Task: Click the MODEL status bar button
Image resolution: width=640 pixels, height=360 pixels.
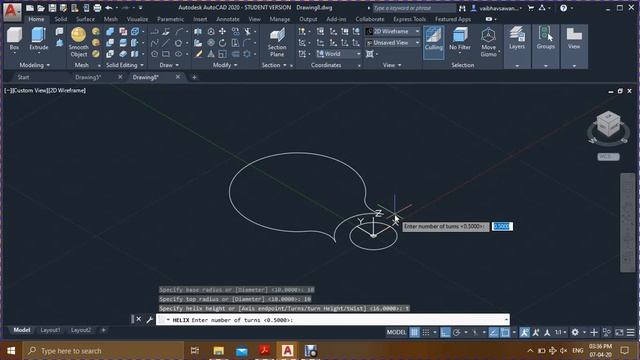Action: [396, 332]
